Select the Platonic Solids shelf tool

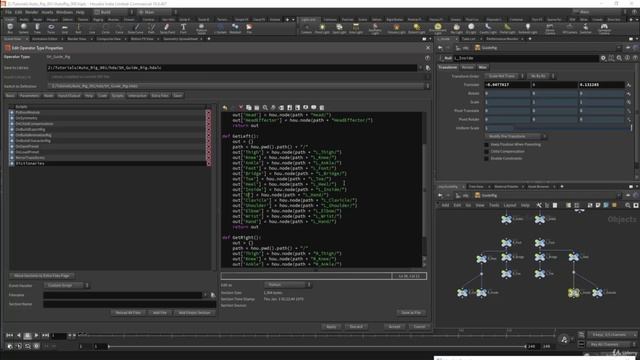(202, 28)
